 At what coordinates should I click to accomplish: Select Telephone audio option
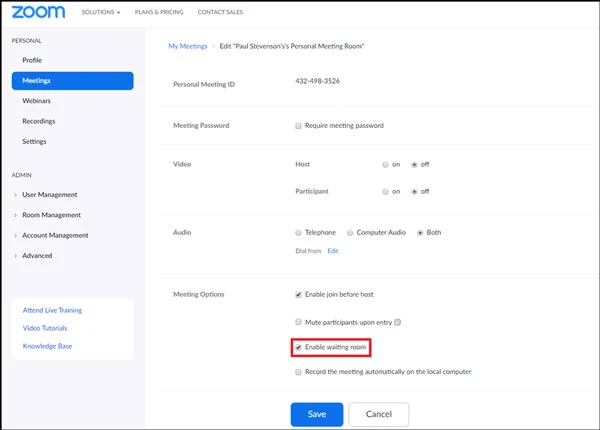click(x=298, y=232)
